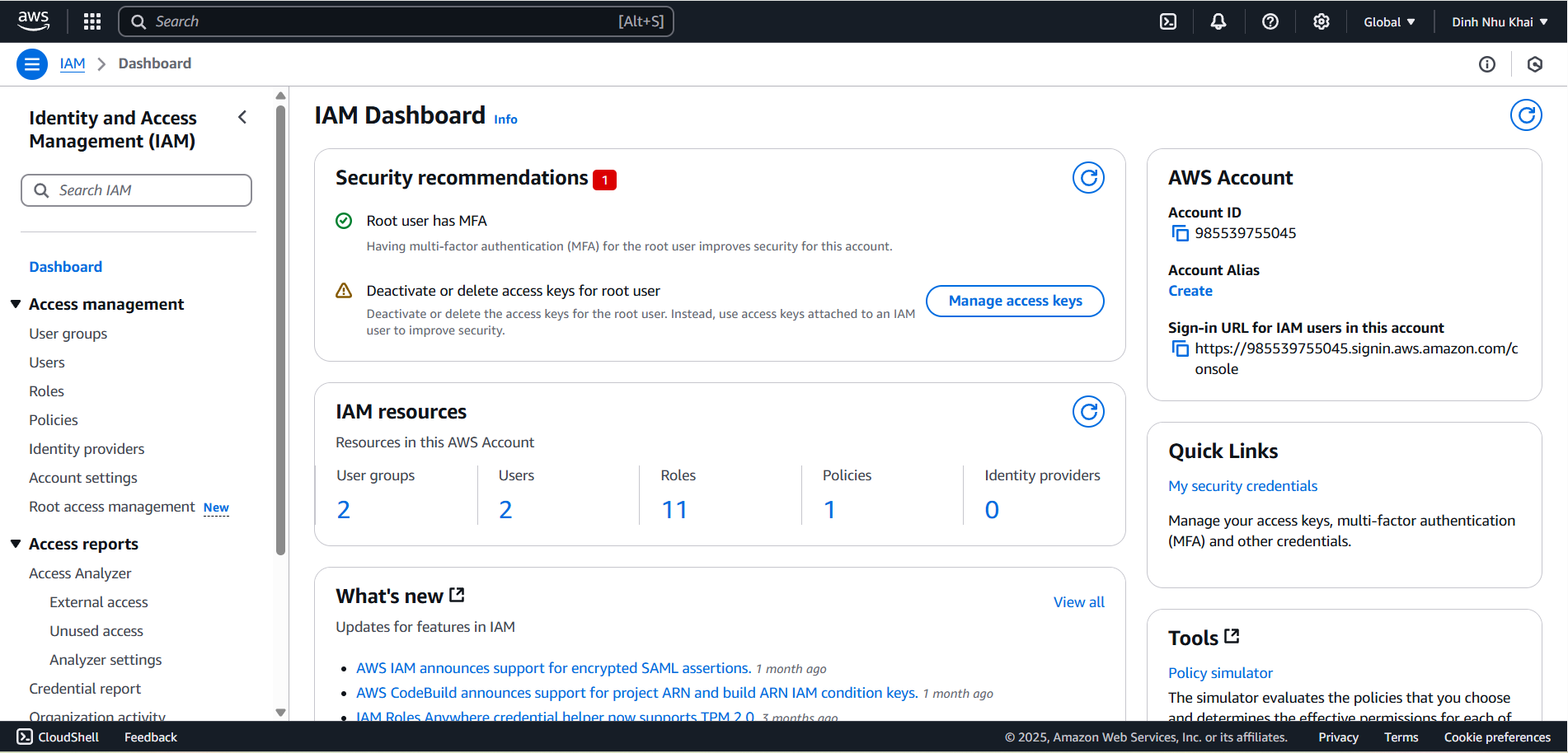The height and width of the screenshot is (753, 1568).
Task: Open the Global region dropdown
Action: [1389, 22]
